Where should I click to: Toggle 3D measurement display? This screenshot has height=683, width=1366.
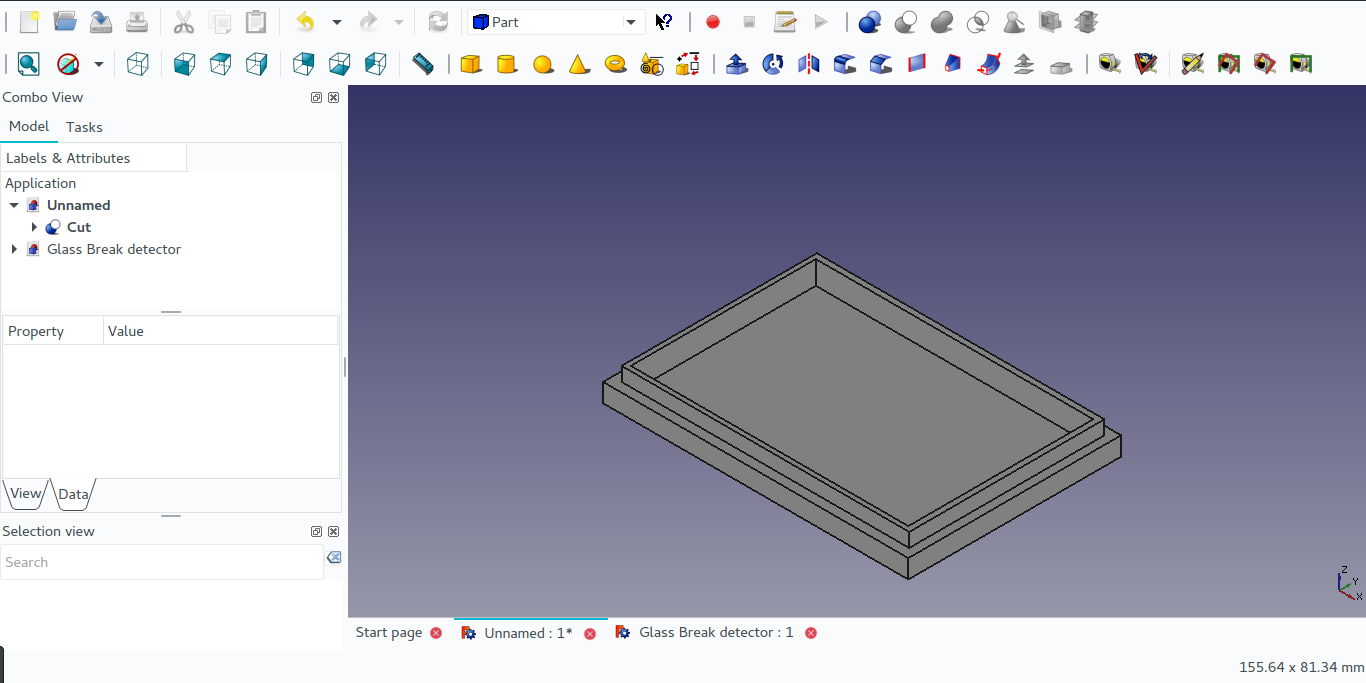(1265, 64)
